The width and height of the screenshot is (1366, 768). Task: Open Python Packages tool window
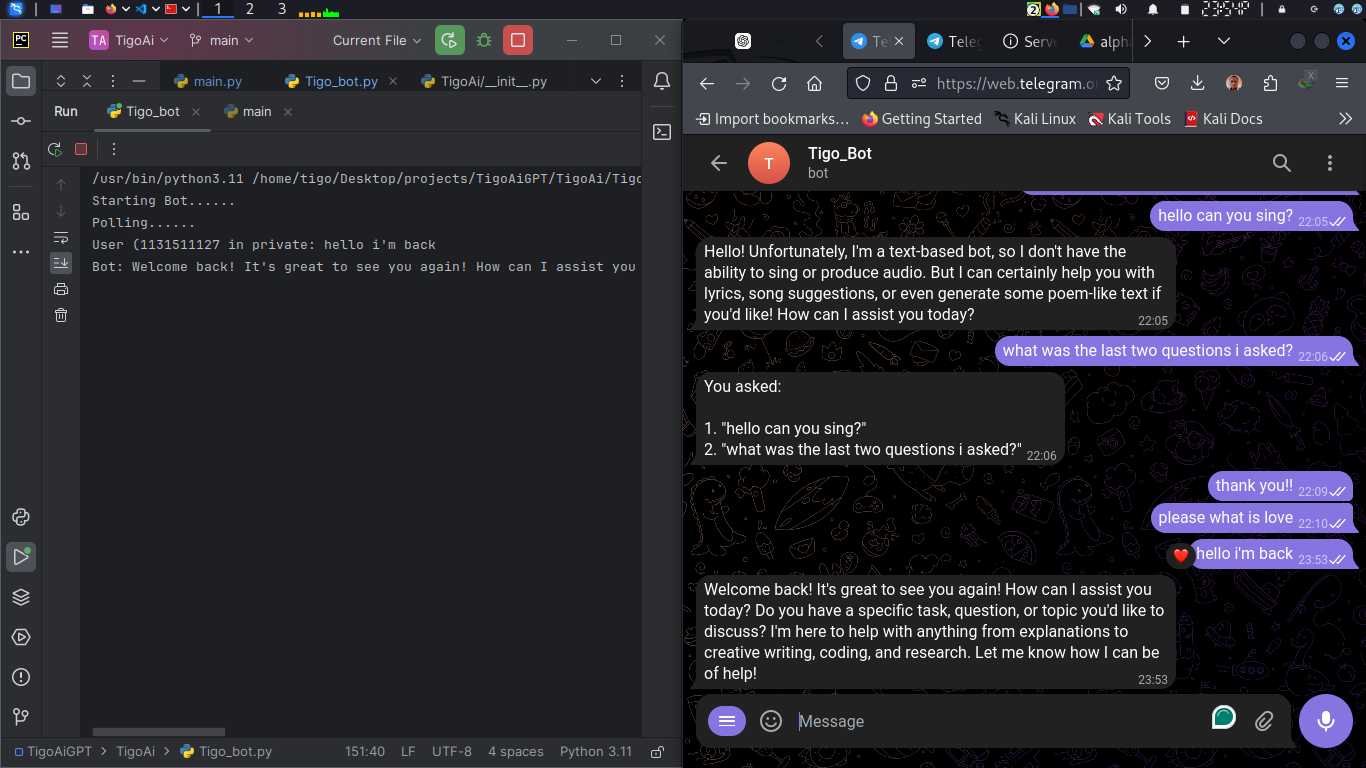coord(21,597)
